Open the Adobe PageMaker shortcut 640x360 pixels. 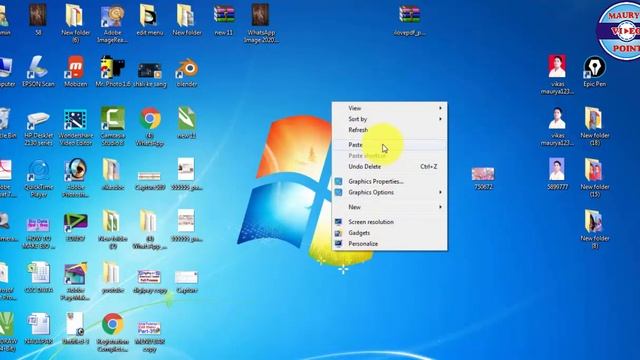[x=76, y=281]
